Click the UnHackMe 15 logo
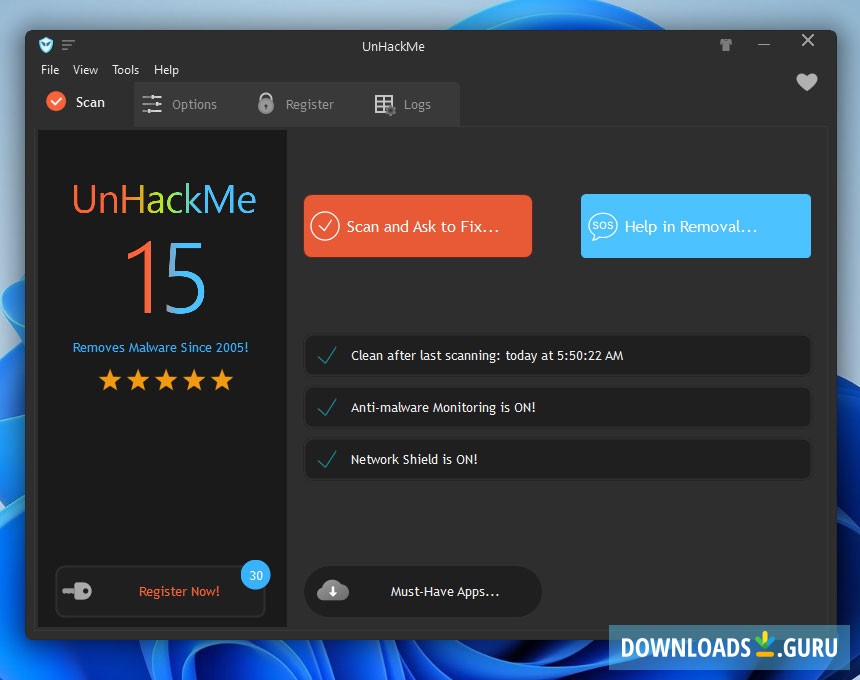This screenshot has height=680, width=860. (x=165, y=250)
